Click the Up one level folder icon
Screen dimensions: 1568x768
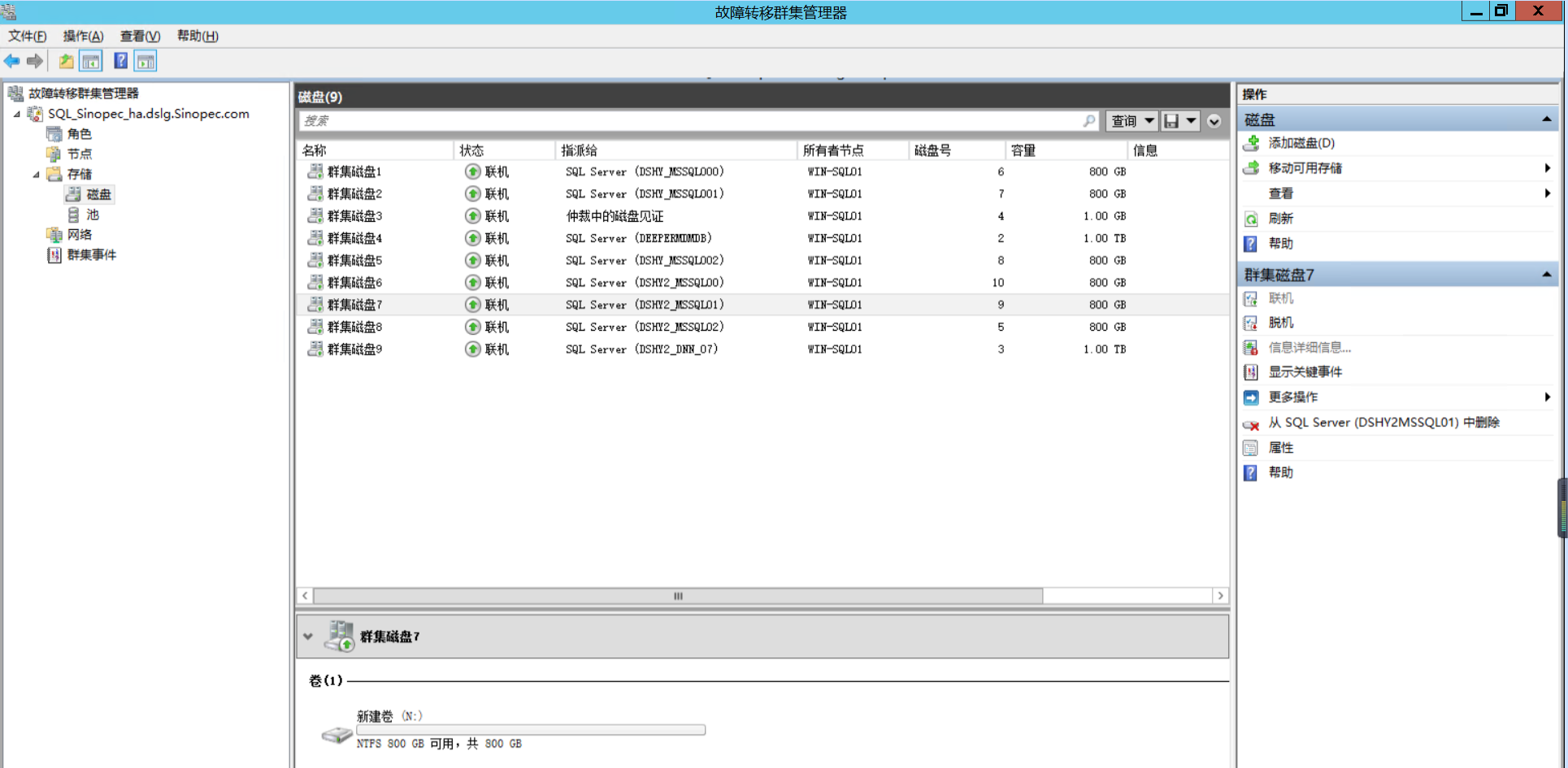click(66, 61)
